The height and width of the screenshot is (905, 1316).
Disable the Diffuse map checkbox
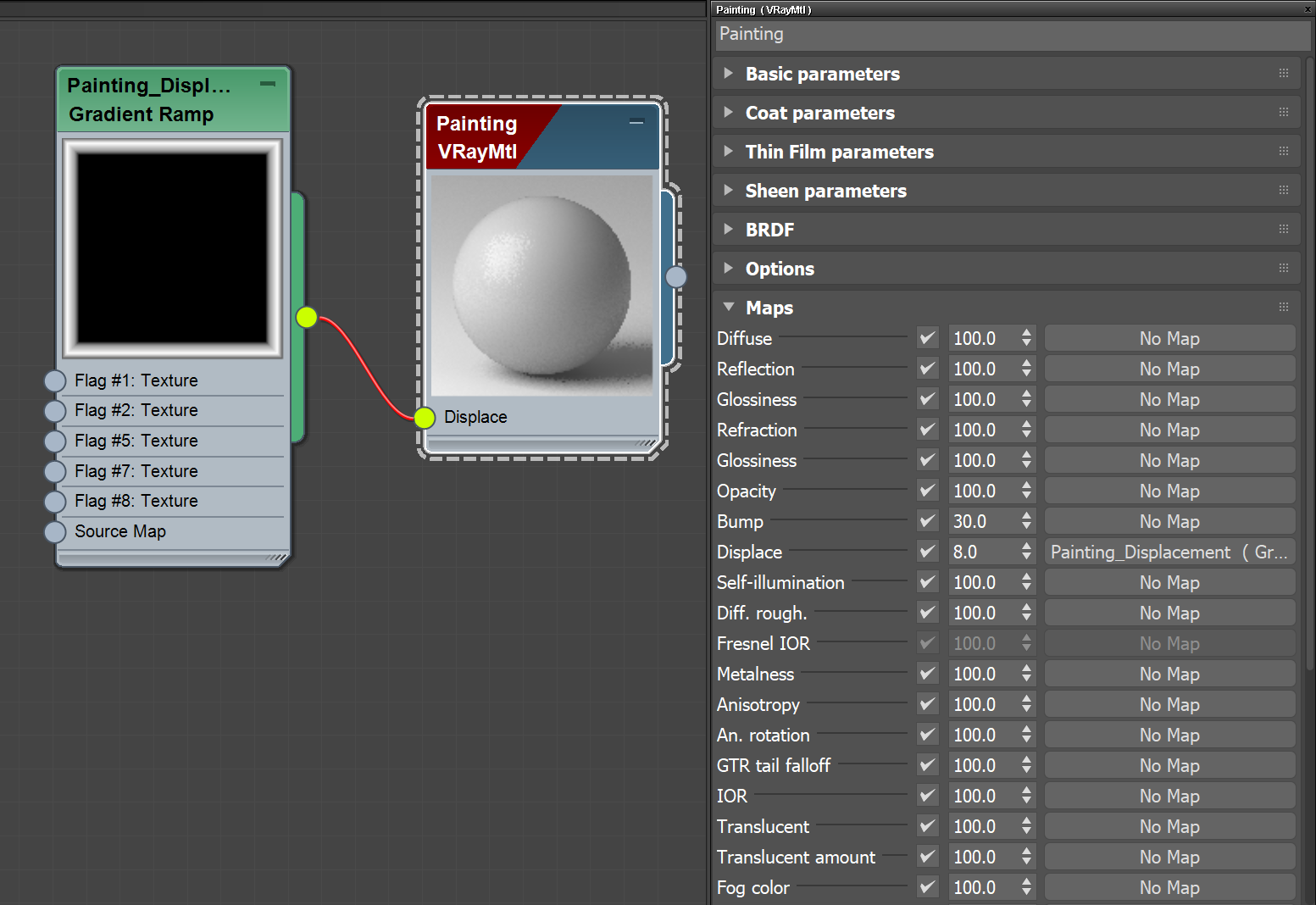tap(928, 338)
